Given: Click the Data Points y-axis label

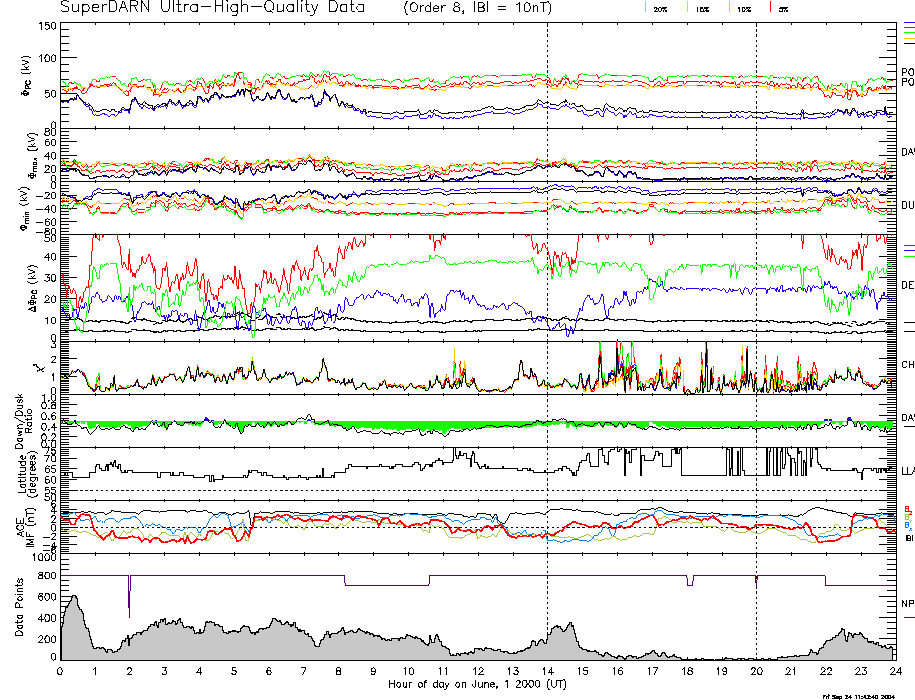Looking at the screenshot, I should tap(20, 614).
